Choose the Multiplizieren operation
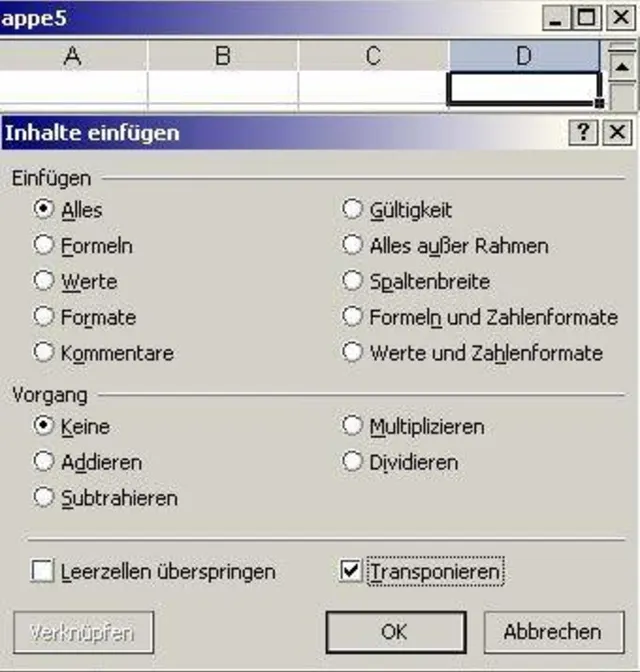This screenshot has height=672, width=640. tap(352, 426)
